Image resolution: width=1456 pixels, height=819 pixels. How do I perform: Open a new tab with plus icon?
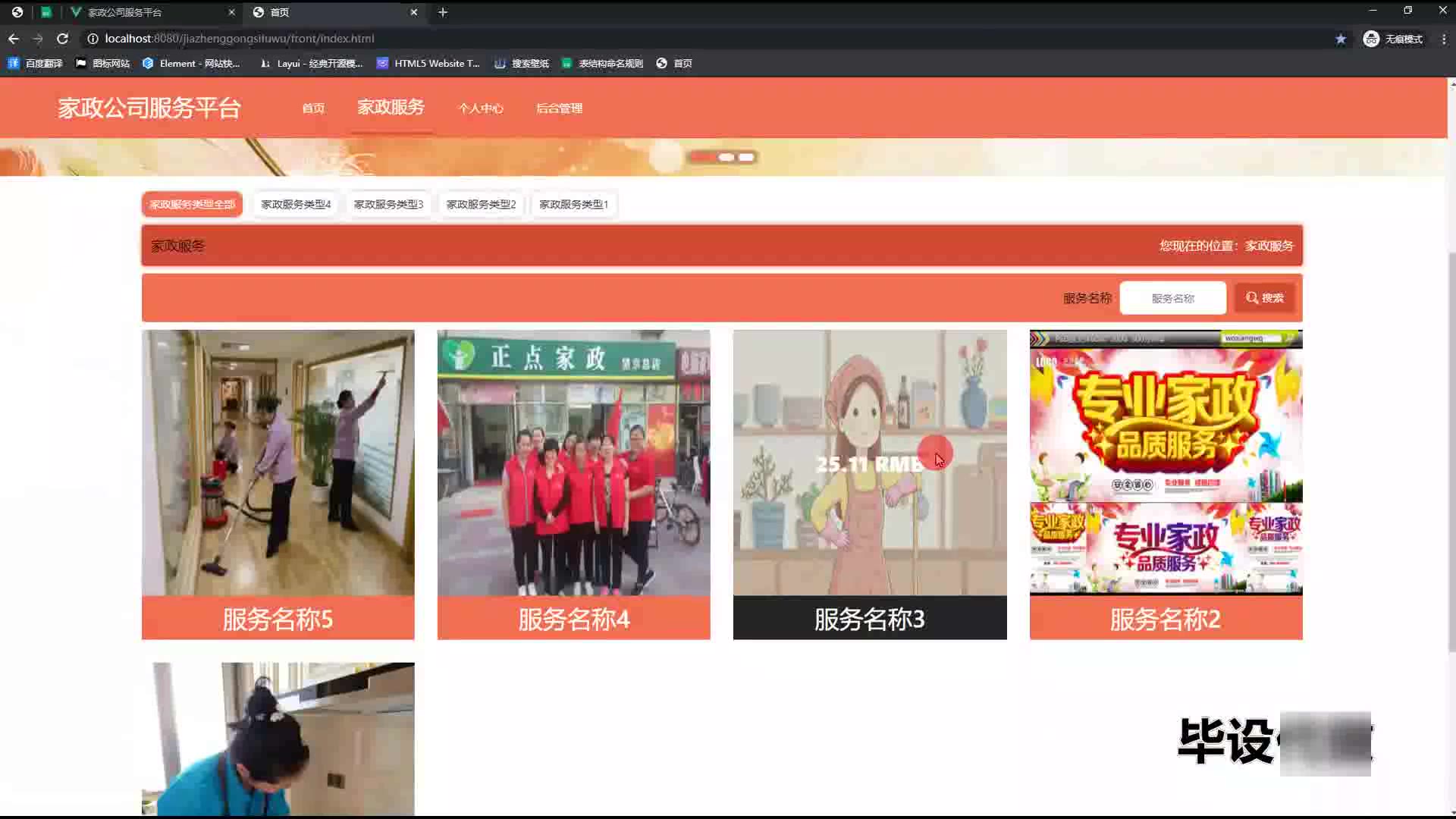(443, 12)
